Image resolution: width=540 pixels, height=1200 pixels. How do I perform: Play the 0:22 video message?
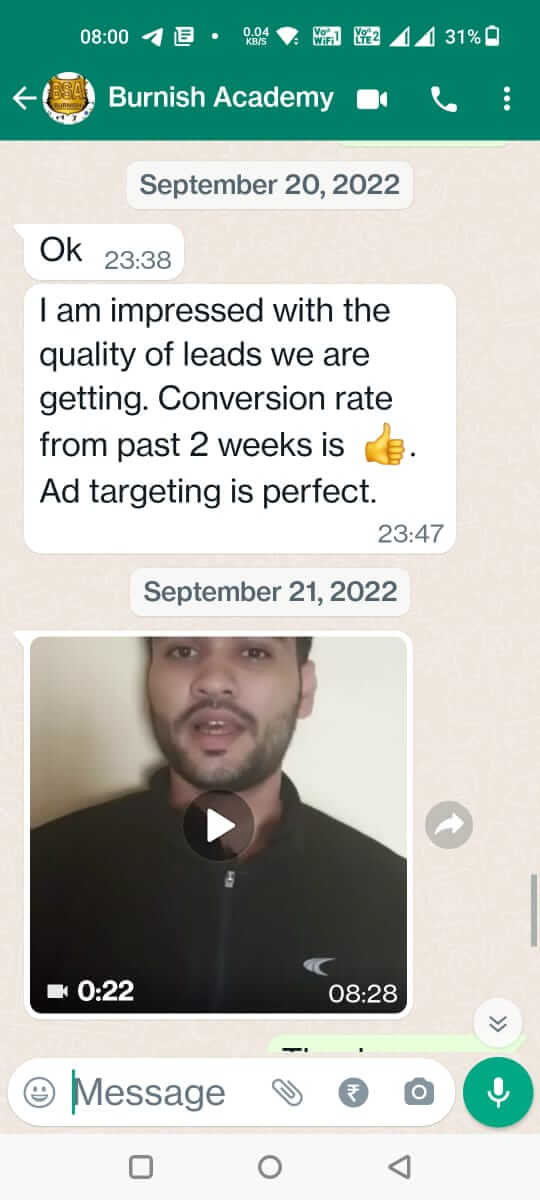click(219, 825)
